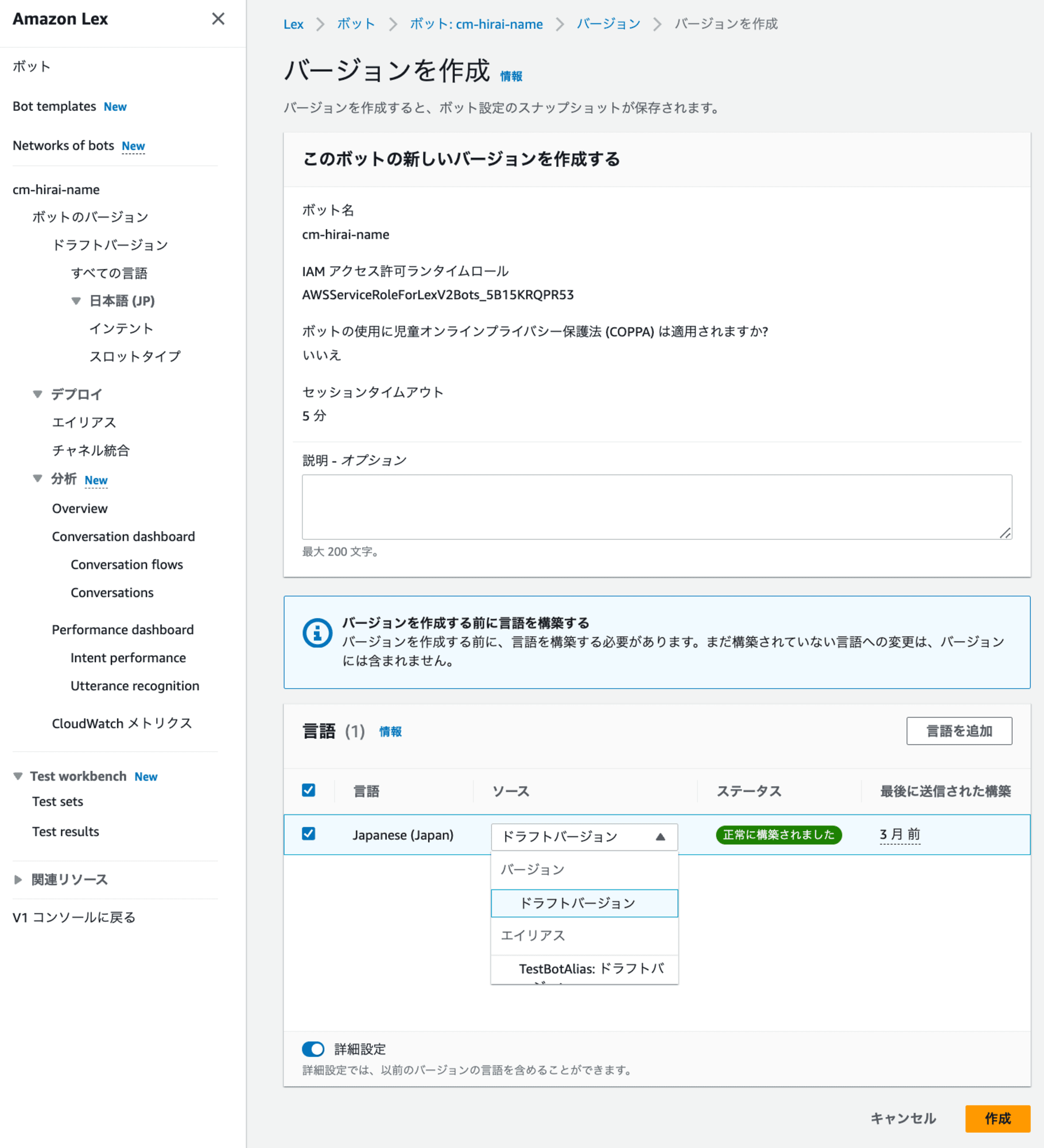The image size is (1044, 1148).
Task: Toggle the select-all languages header checkbox
Action: point(309,790)
